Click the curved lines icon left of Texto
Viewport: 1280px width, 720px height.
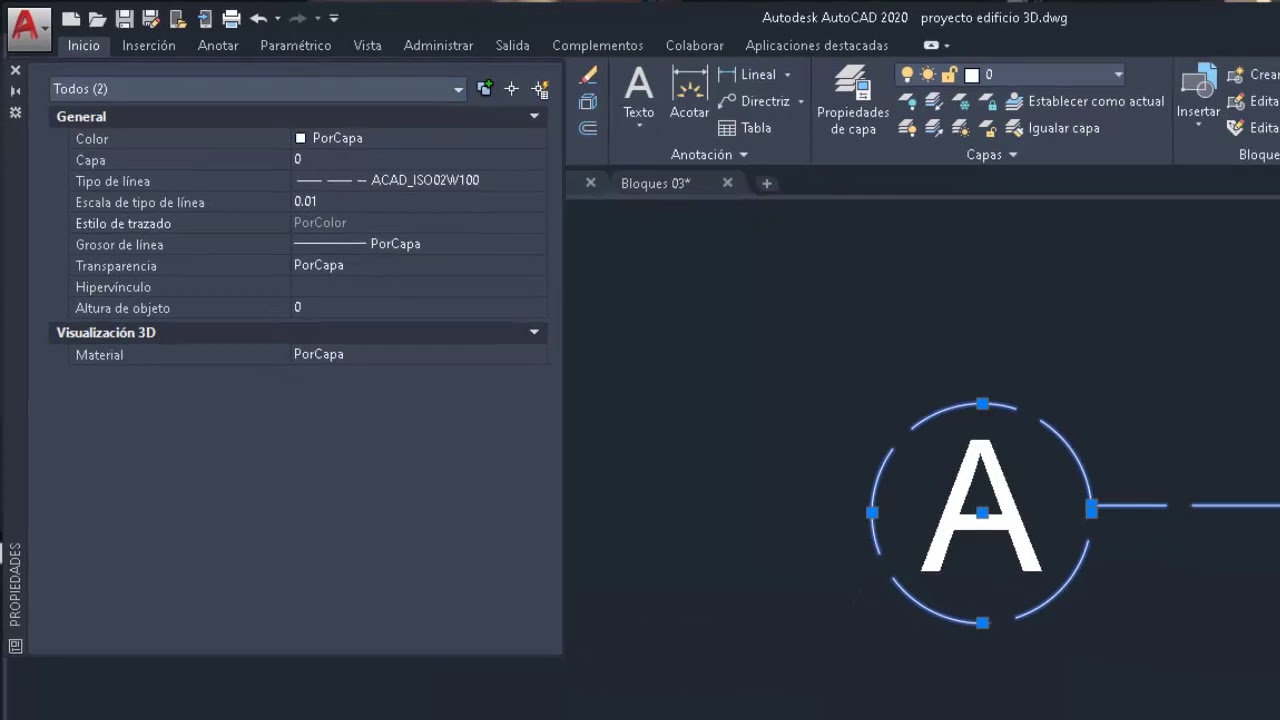tap(588, 128)
